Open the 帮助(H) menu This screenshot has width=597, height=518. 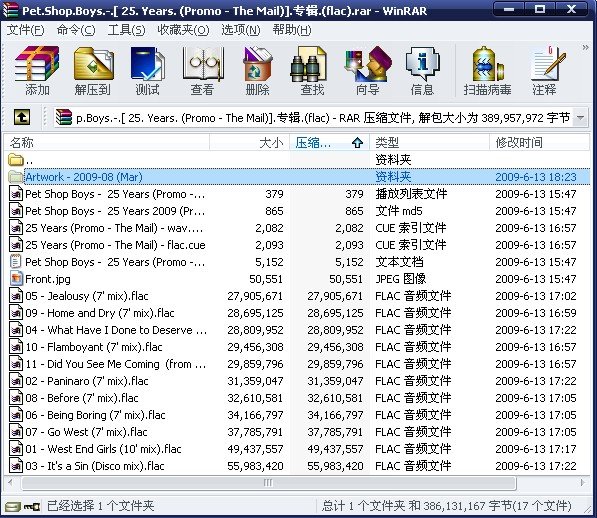(x=292, y=30)
